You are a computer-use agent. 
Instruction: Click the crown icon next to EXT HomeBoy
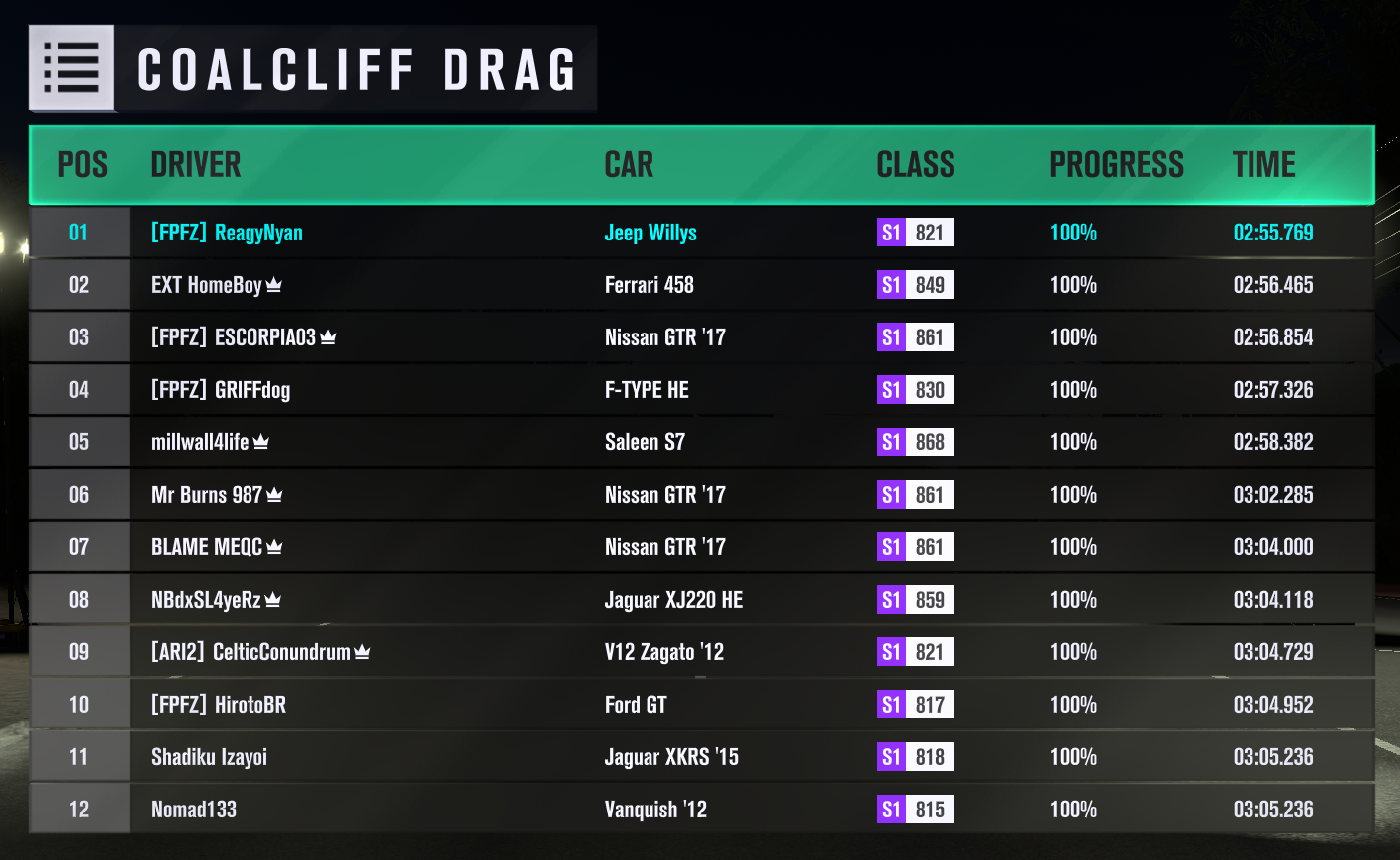coord(274,285)
